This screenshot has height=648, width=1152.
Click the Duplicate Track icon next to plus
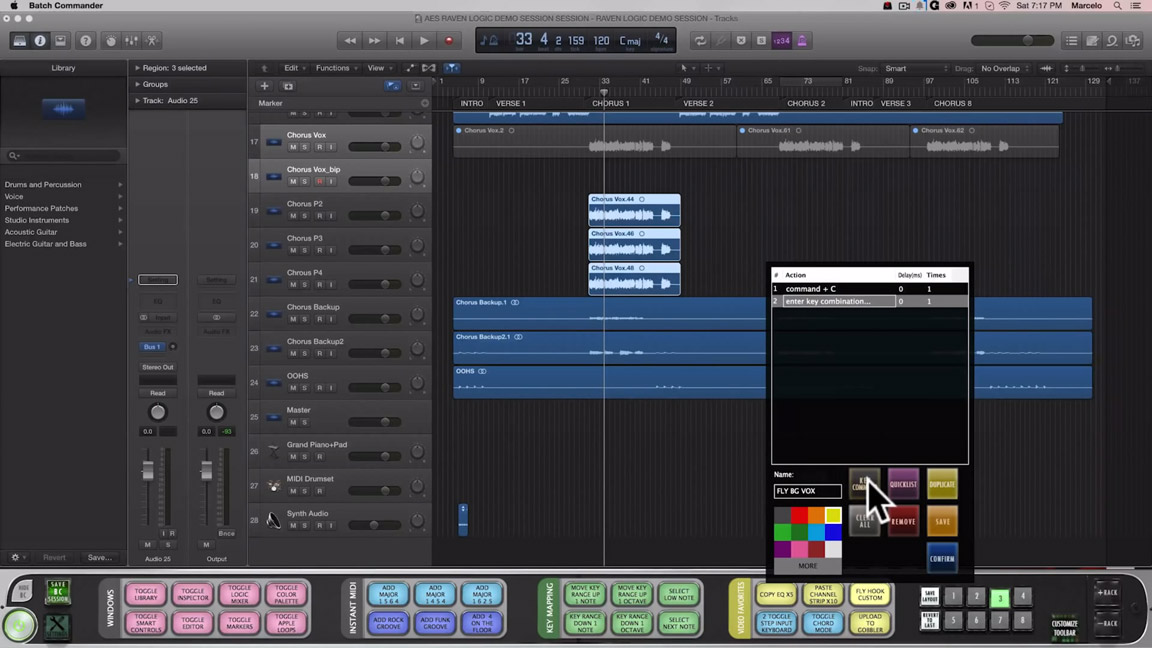288,86
